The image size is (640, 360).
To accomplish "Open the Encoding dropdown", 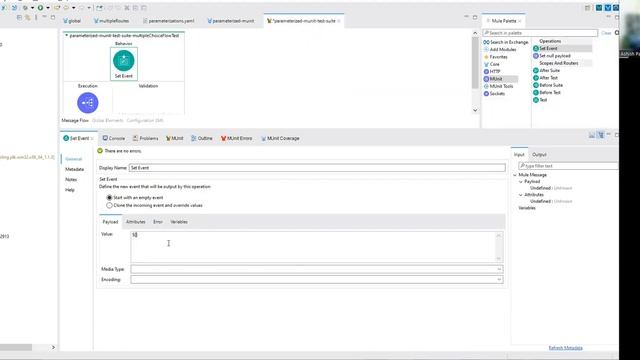I will [x=499, y=280].
